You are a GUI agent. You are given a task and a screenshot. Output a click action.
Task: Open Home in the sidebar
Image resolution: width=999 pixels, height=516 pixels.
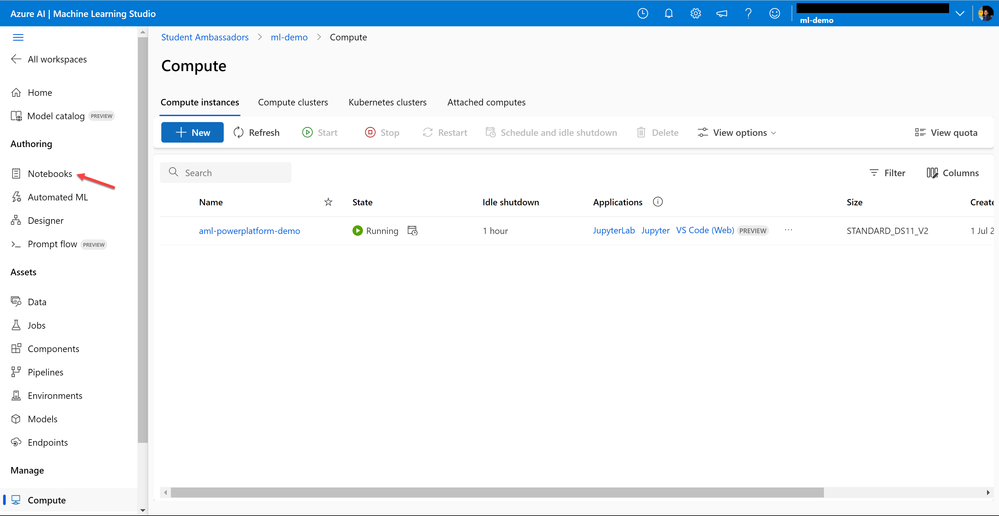[x=32, y=92]
